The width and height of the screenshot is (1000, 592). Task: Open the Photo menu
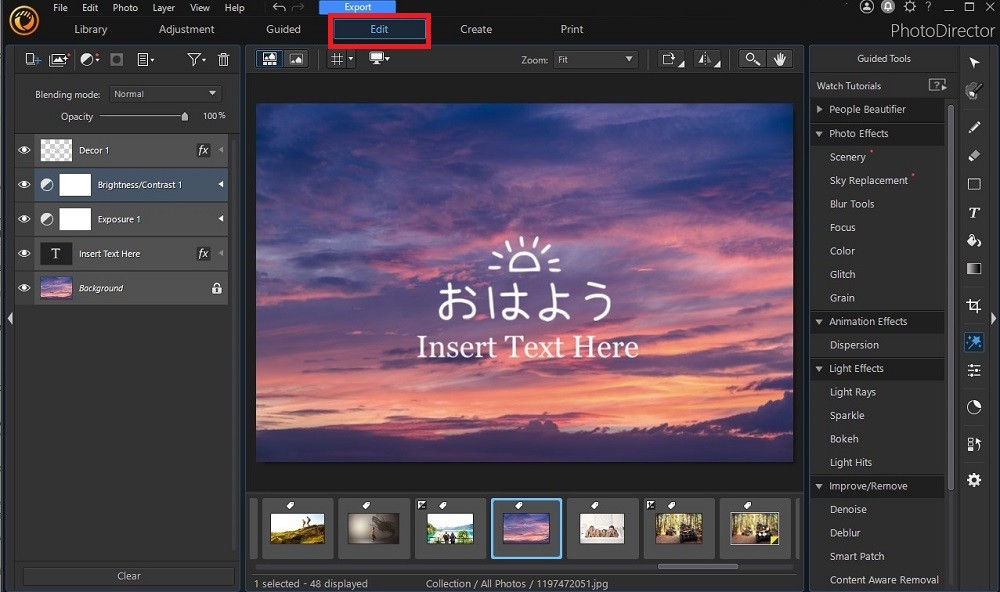(x=124, y=7)
